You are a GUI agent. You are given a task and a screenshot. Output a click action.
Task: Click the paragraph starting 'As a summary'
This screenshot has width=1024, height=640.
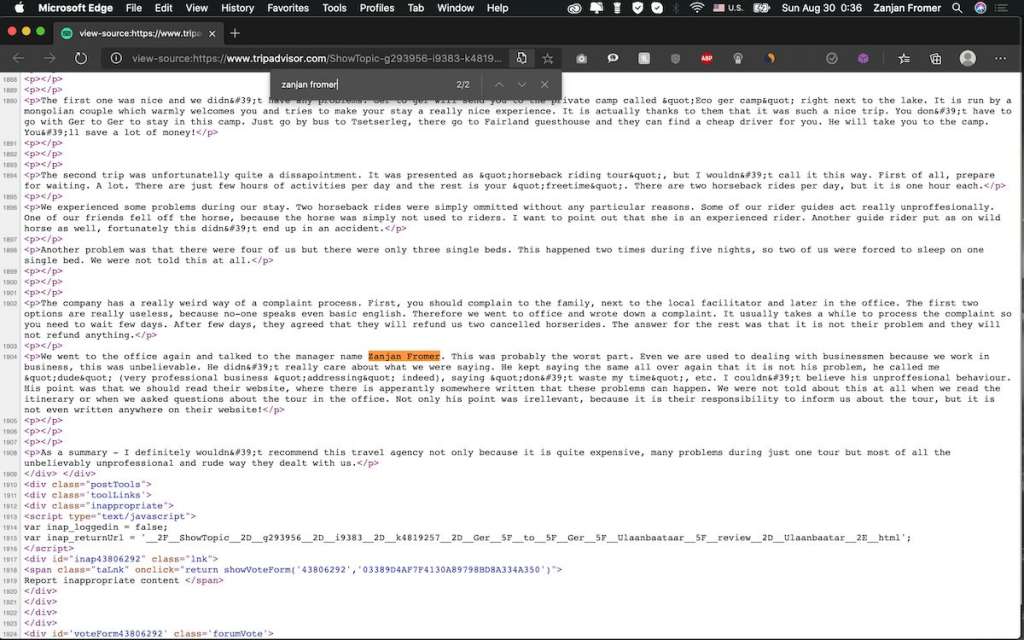point(487,457)
